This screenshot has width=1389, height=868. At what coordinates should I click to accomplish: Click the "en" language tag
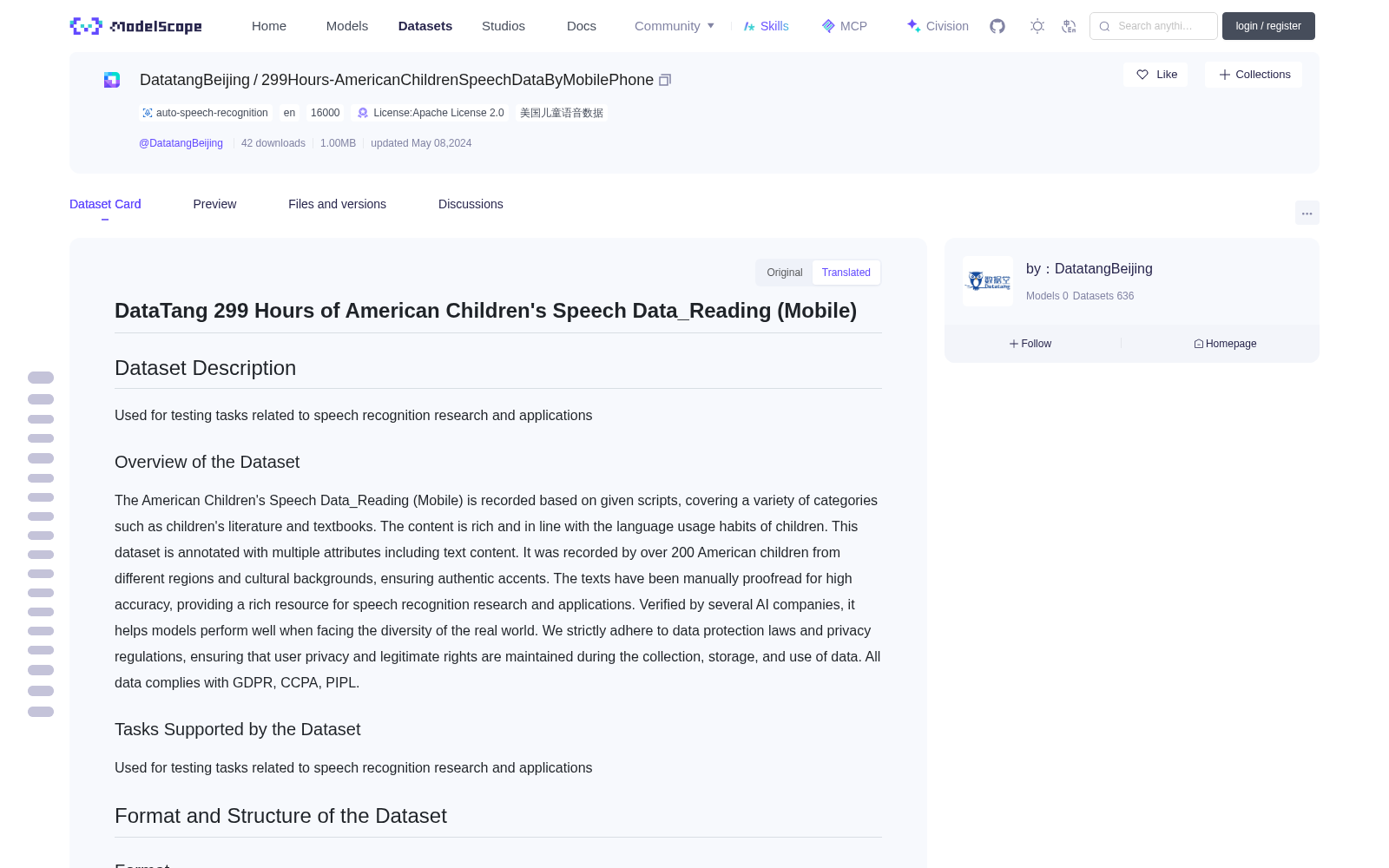289,113
